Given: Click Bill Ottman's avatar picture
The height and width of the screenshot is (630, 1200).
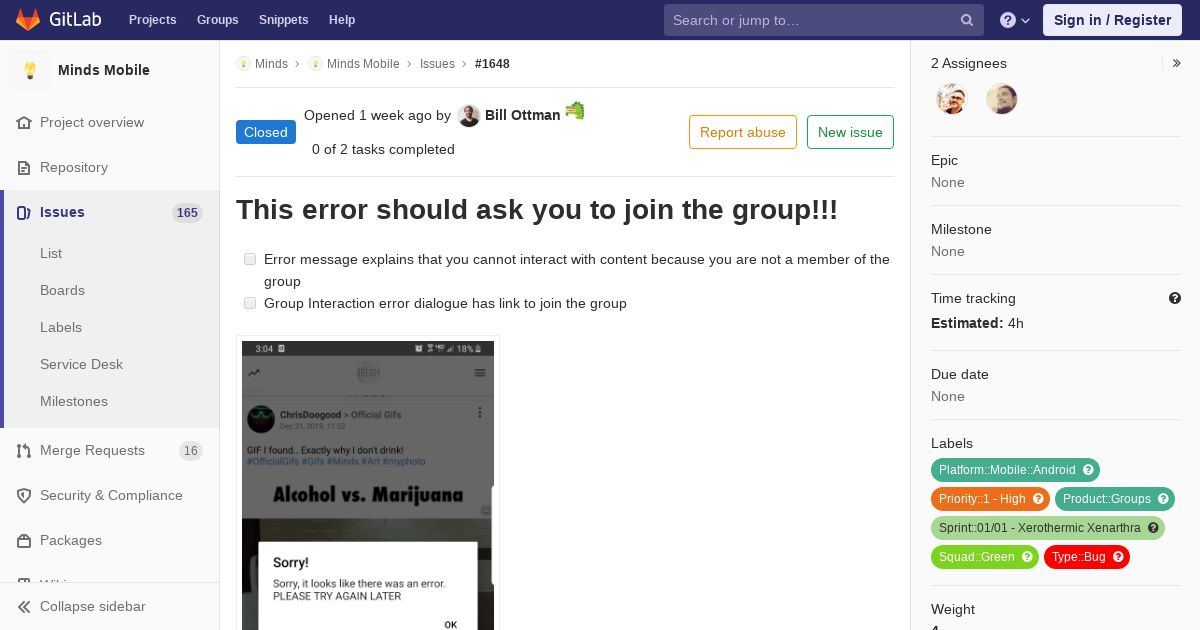Looking at the screenshot, I should pos(469,116).
